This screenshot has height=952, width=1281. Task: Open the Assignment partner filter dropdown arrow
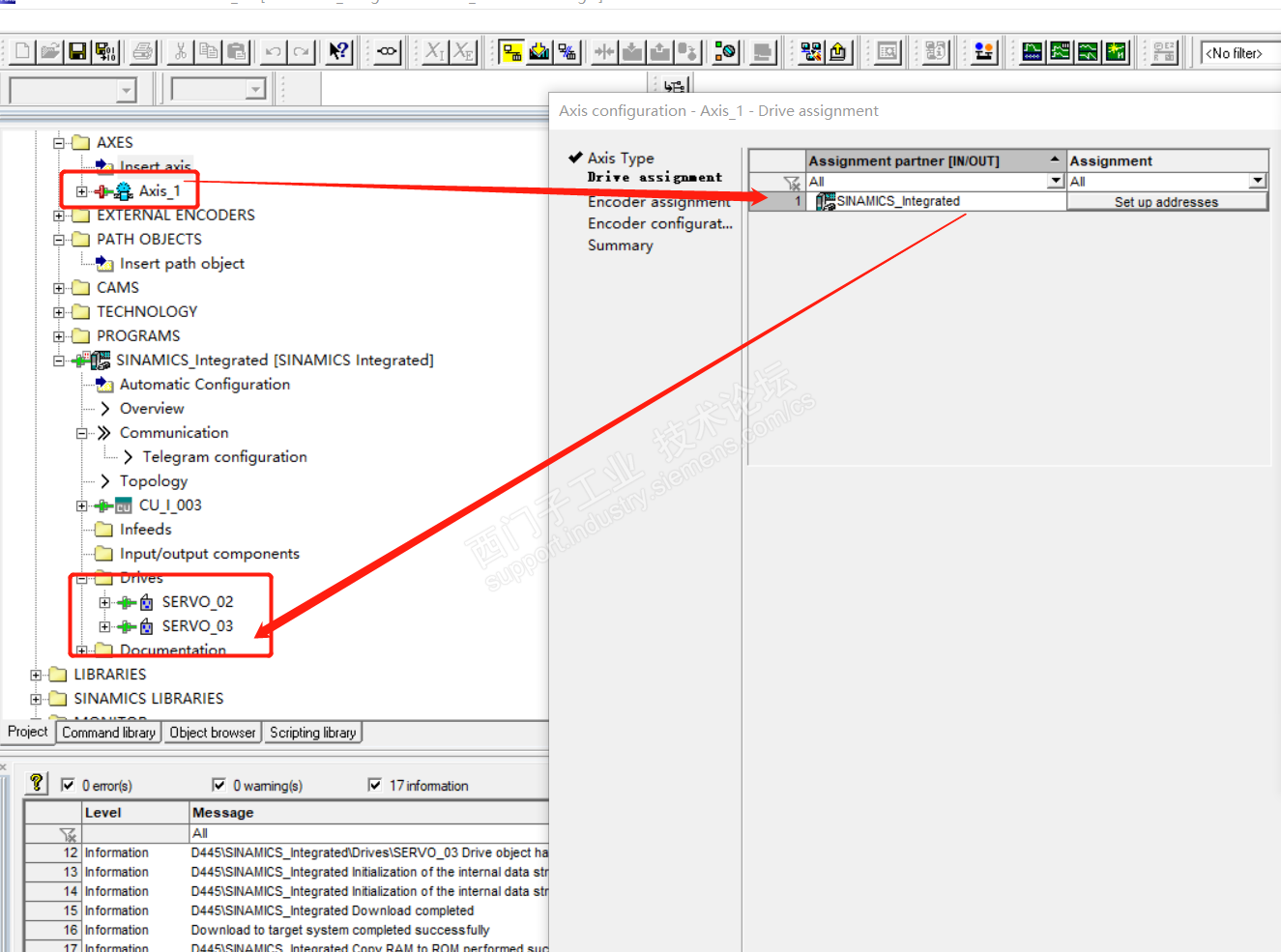[x=1056, y=181]
